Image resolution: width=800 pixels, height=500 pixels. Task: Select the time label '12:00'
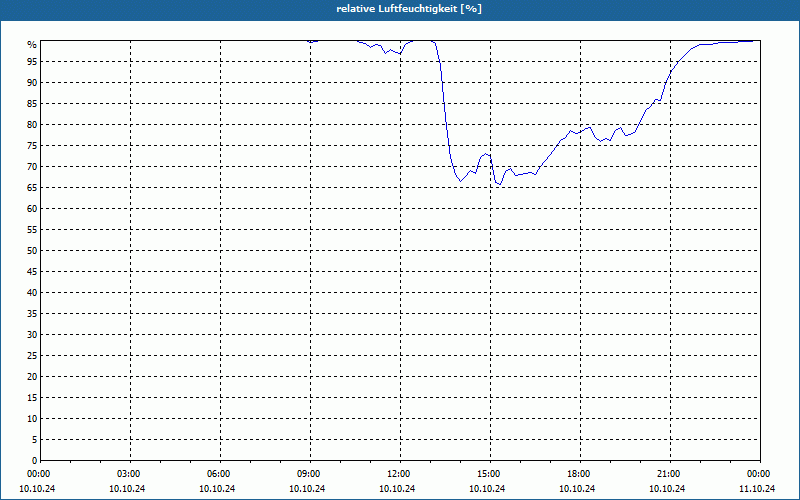click(x=400, y=474)
